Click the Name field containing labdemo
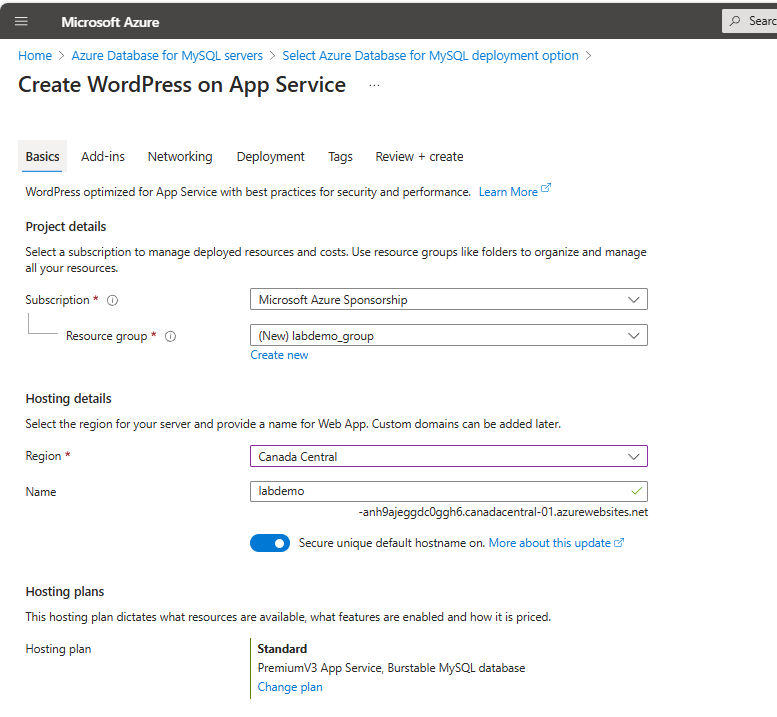This screenshot has height=717, width=777. [x=448, y=491]
